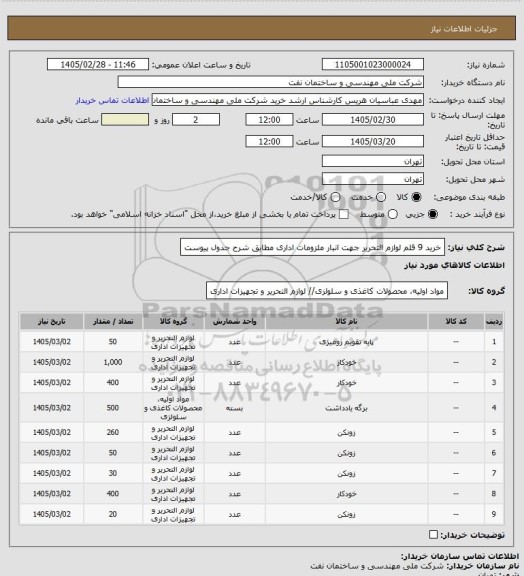Select the کالا radio button
This screenshot has width=524, height=576.
[x=416, y=197]
